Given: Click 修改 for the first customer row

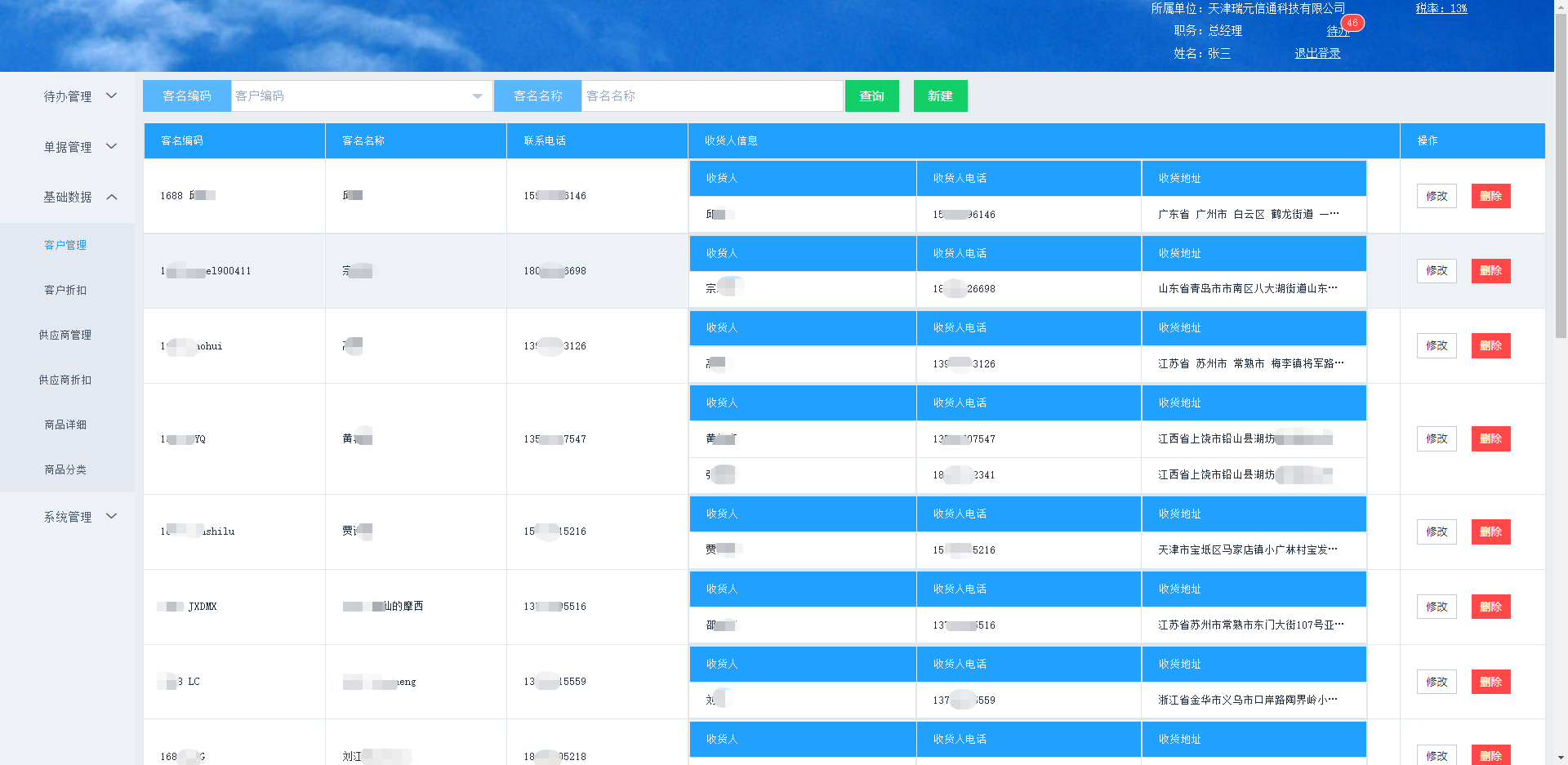Looking at the screenshot, I should (1436, 196).
